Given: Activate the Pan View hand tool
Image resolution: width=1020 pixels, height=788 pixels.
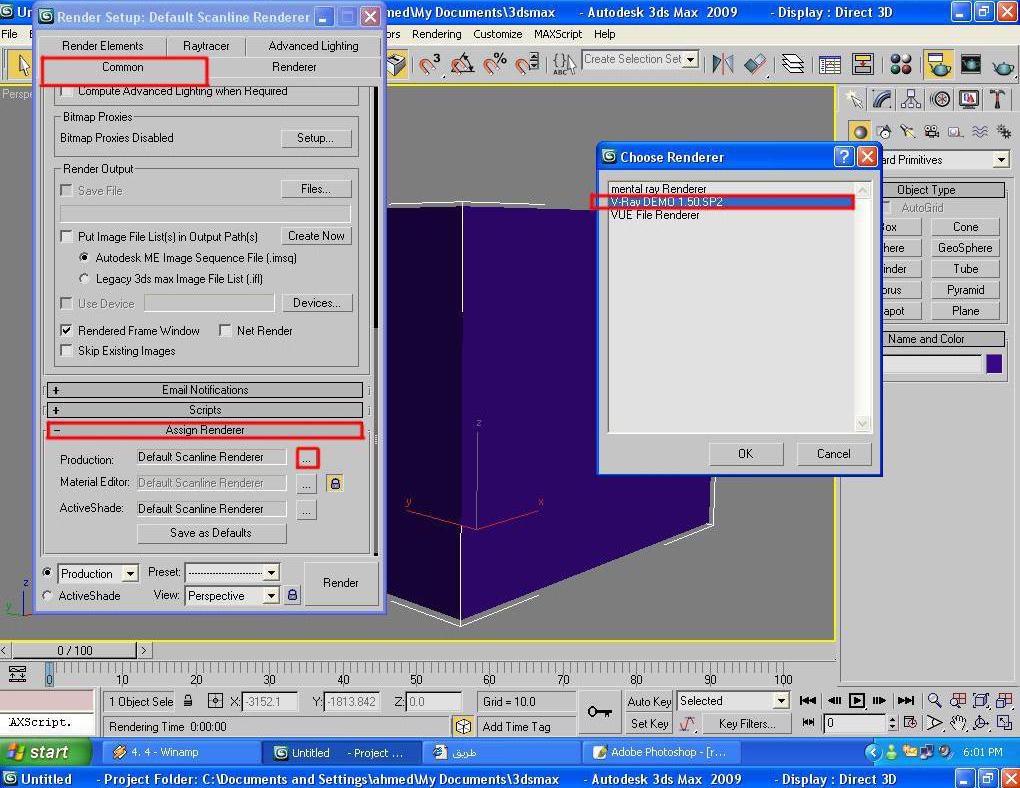Looking at the screenshot, I should tap(958, 723).
